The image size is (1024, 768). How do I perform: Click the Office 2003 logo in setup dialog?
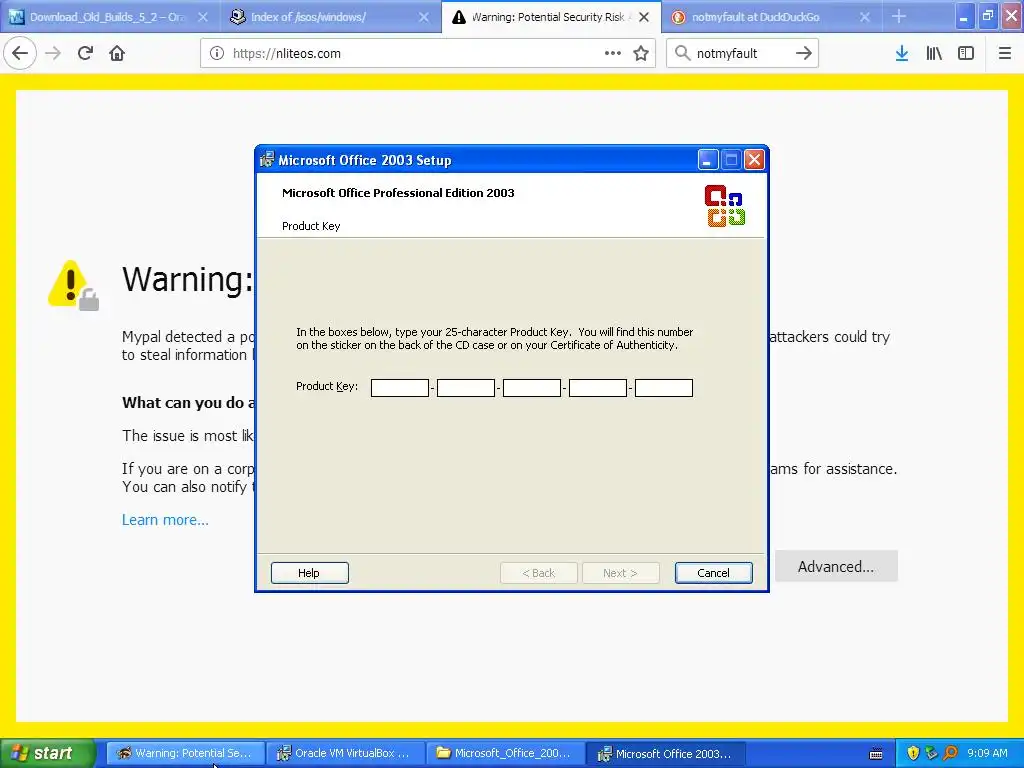725,206
